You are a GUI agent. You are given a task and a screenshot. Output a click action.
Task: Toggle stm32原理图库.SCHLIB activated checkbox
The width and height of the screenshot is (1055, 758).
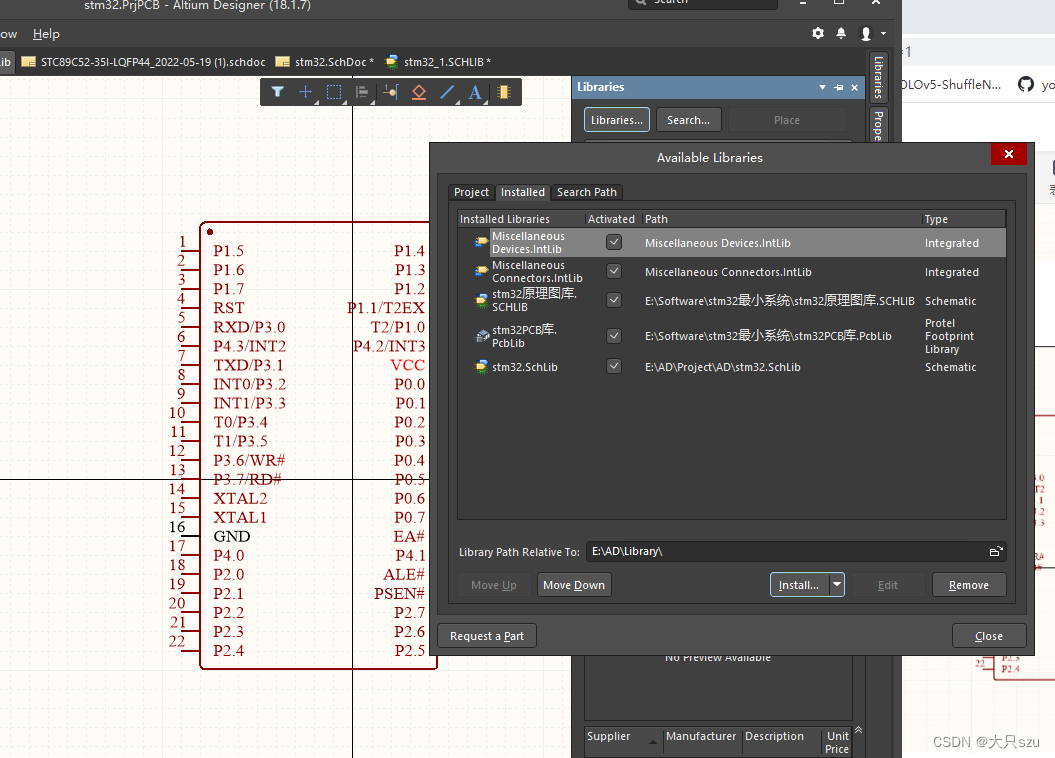point(614,300)
